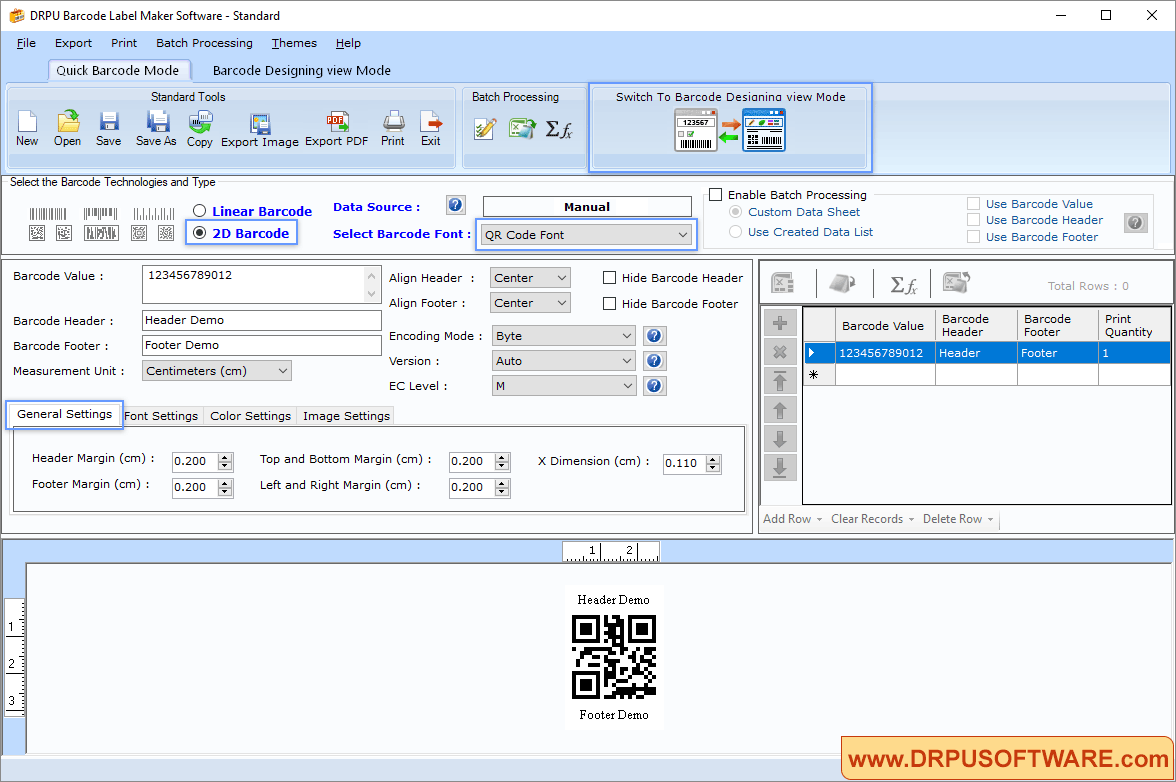Check Hide Barcode Header

610,278
